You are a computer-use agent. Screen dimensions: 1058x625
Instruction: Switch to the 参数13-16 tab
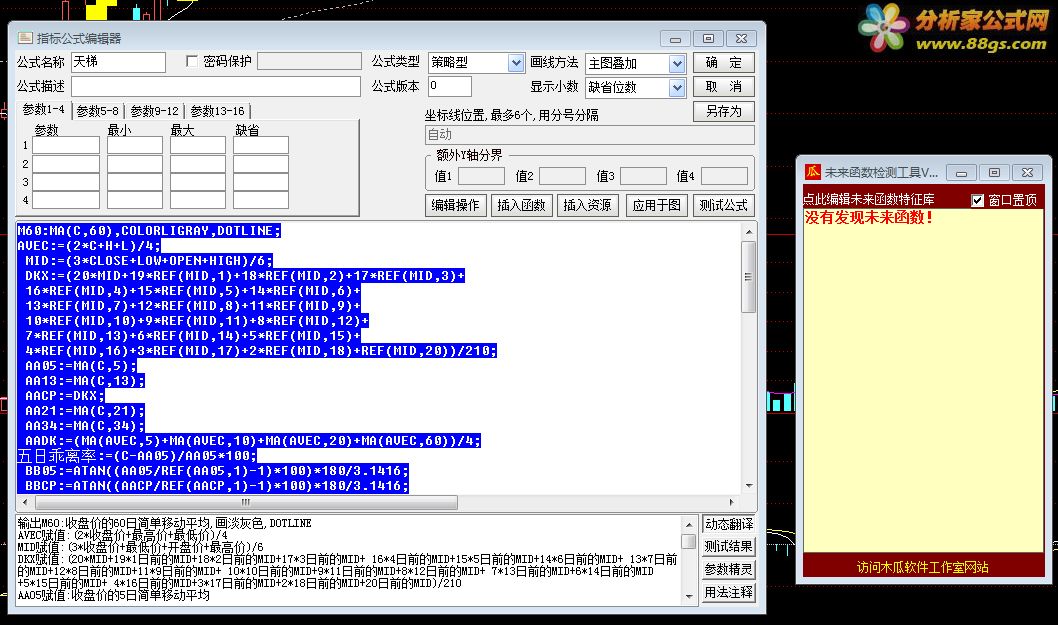coord(217,111)
